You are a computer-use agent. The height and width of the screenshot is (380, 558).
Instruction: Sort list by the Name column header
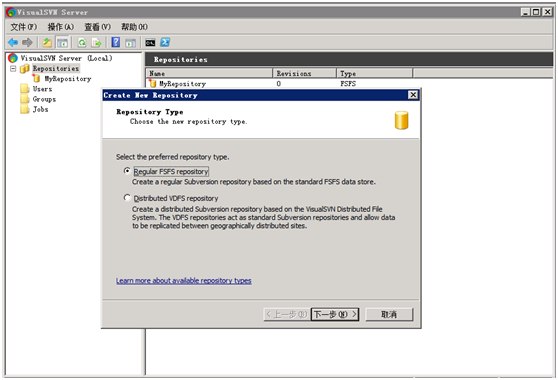coord(209,73)
